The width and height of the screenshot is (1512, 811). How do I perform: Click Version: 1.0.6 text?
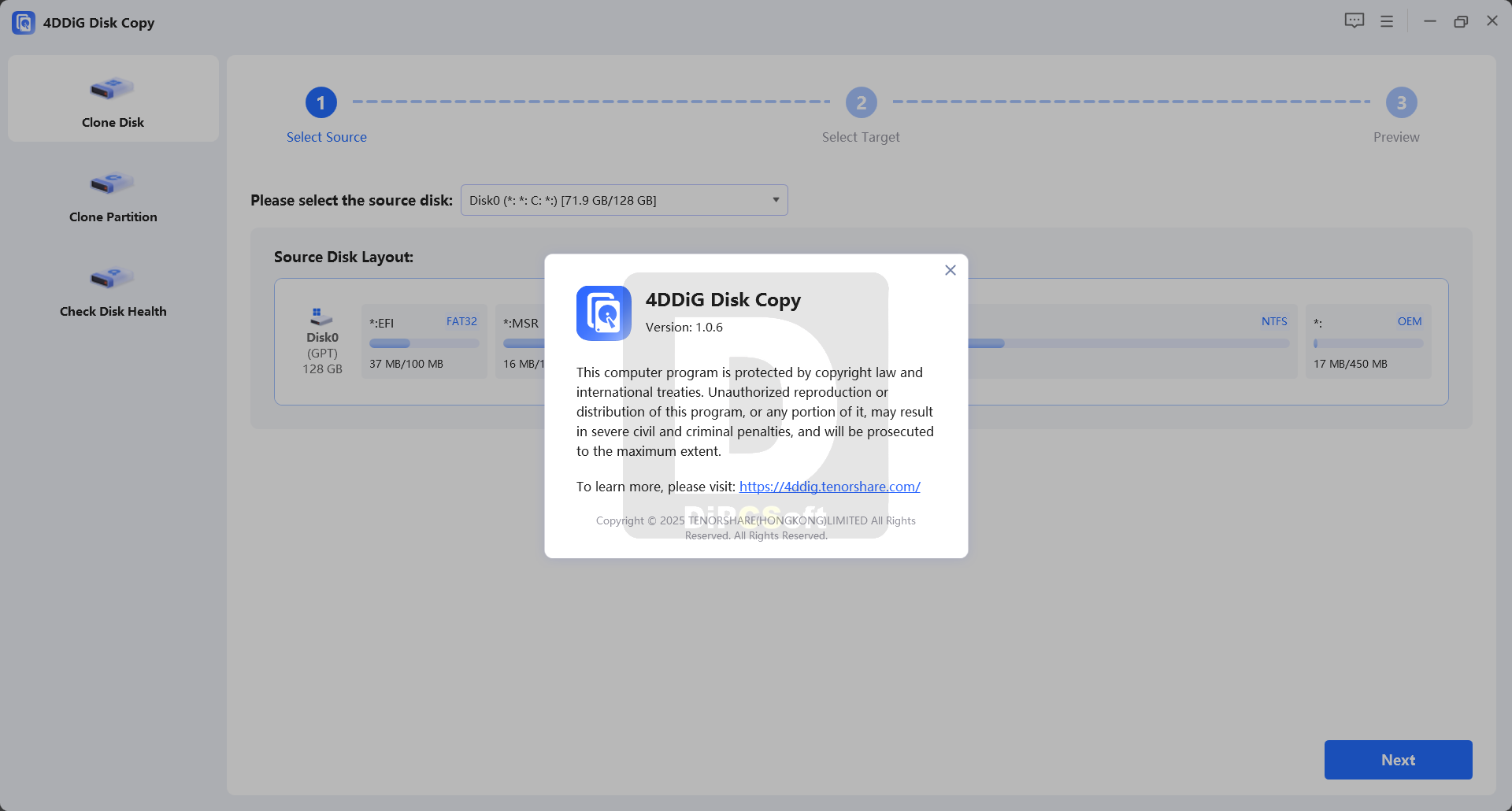684,328
